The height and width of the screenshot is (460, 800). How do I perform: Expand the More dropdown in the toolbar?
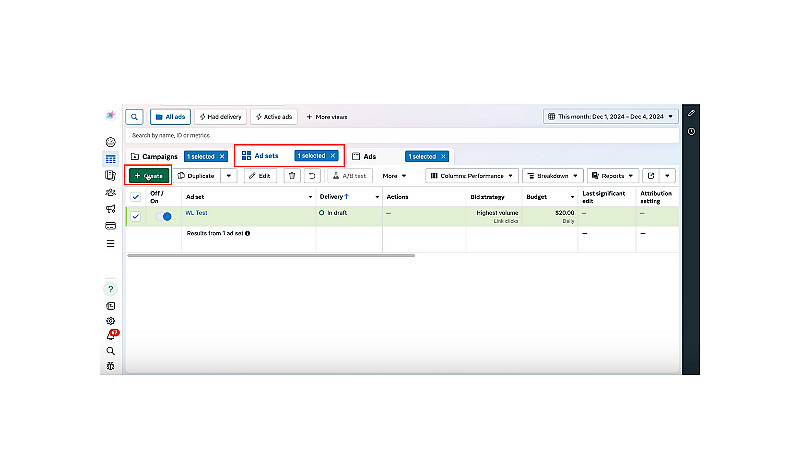pyautogui.click(x=394, y=176)
